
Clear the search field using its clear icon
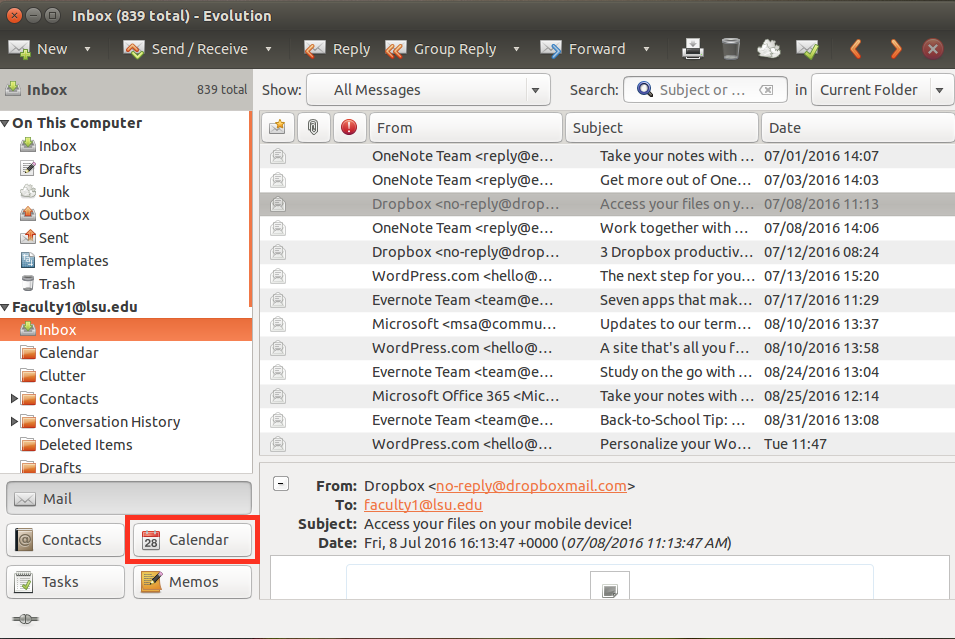point(766,90)
